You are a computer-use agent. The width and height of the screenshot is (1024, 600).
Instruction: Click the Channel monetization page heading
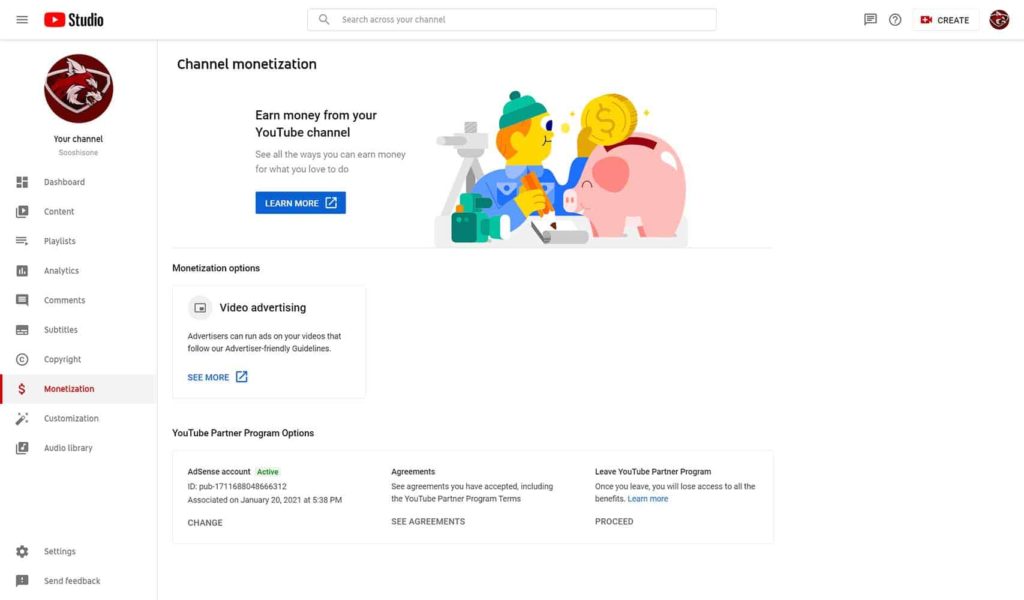point(247,64)
